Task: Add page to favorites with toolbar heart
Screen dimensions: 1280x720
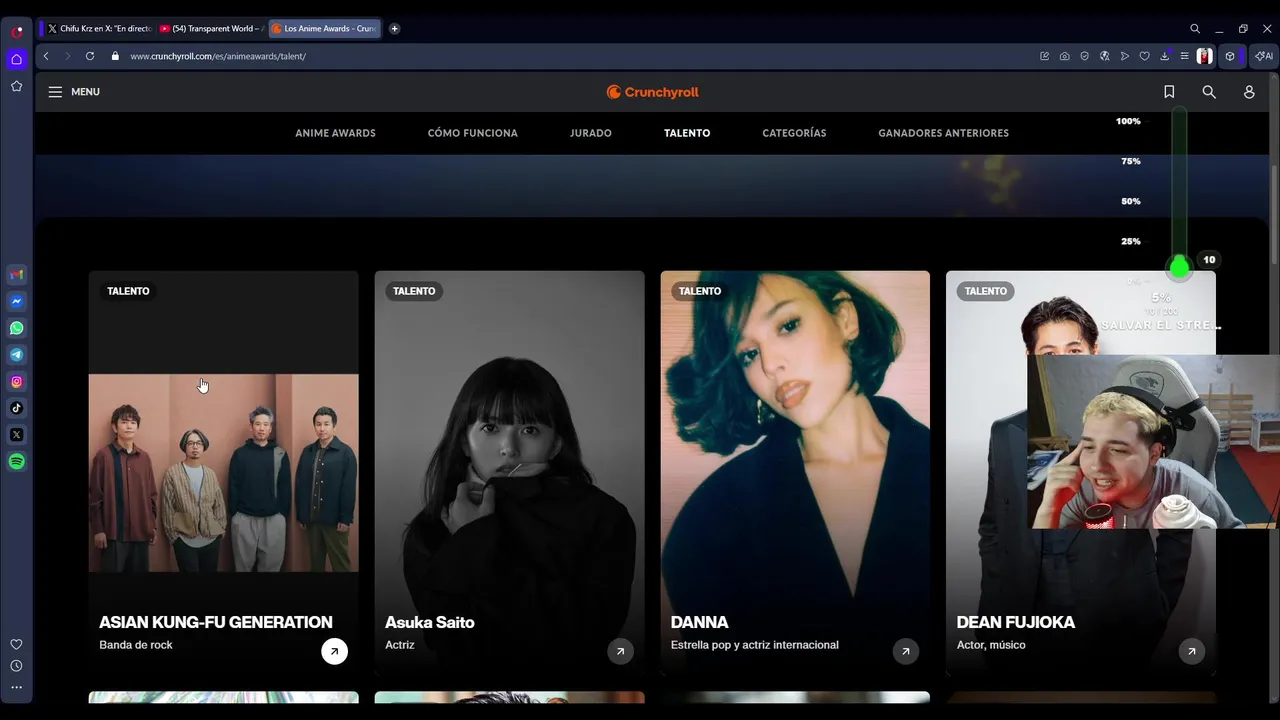Action: 1144,56
